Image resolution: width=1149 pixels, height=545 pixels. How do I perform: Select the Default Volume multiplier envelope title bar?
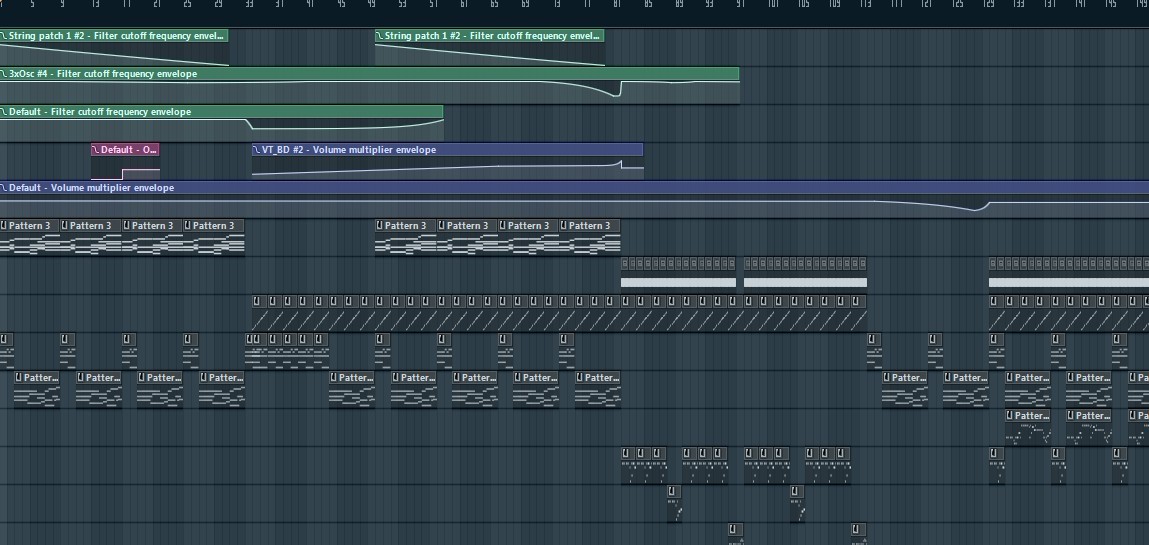92,188
